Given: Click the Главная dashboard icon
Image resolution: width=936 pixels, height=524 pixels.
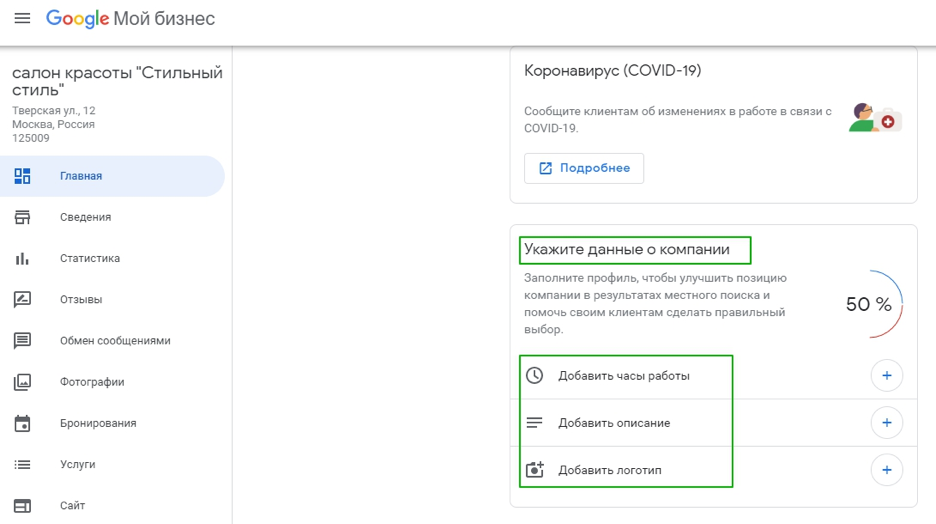Looking at the screenshot, I should pyautogui.click(x=22, y=176).
